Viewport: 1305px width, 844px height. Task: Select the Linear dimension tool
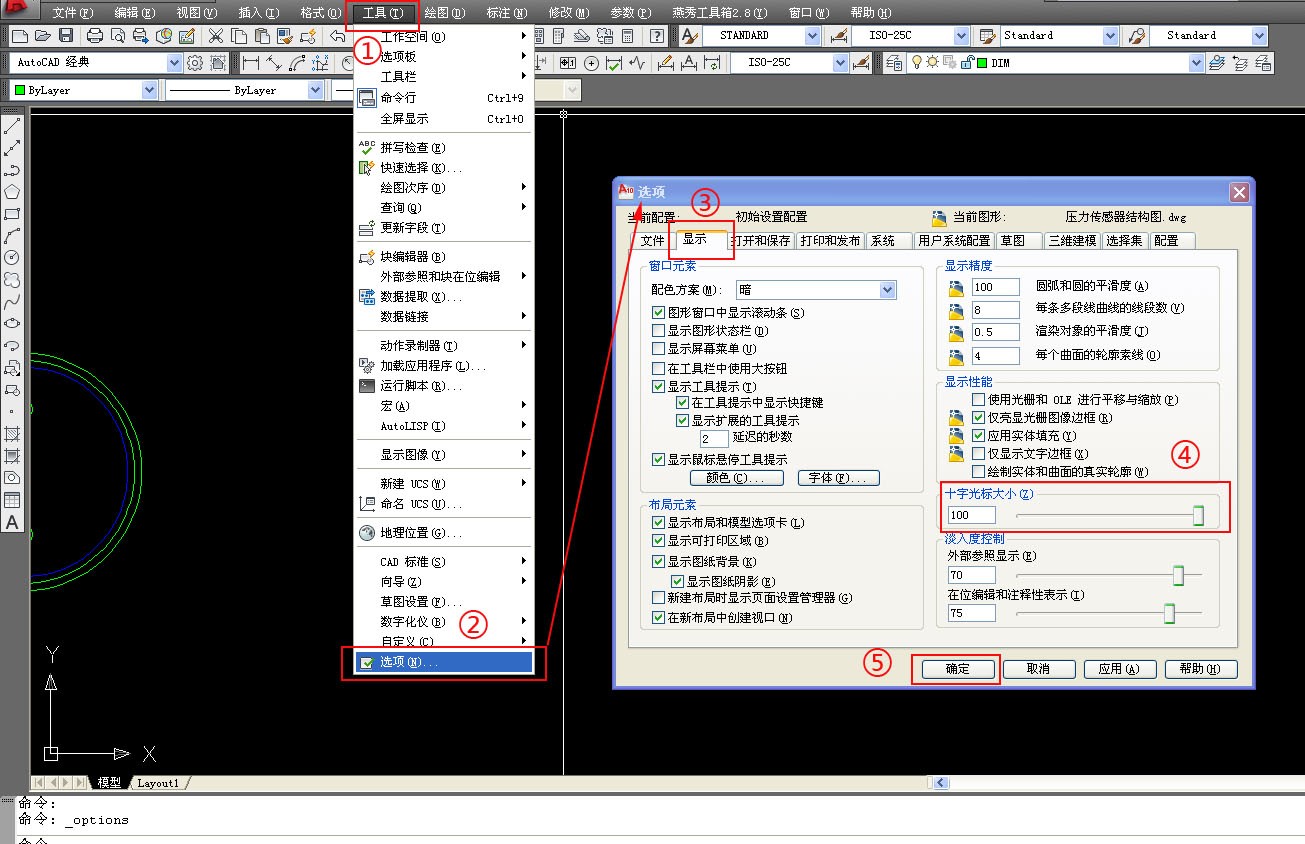click(250, 63)
